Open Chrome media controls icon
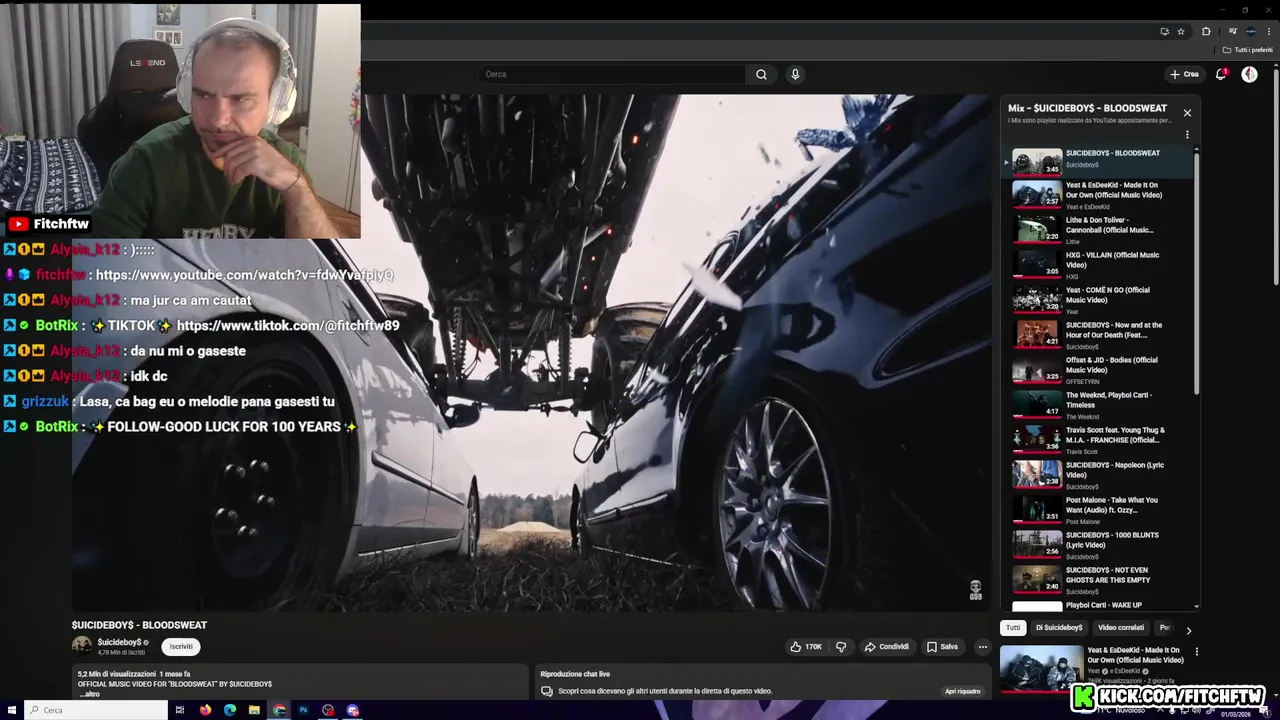1280x720 pixels. [x=1232, y=31]
